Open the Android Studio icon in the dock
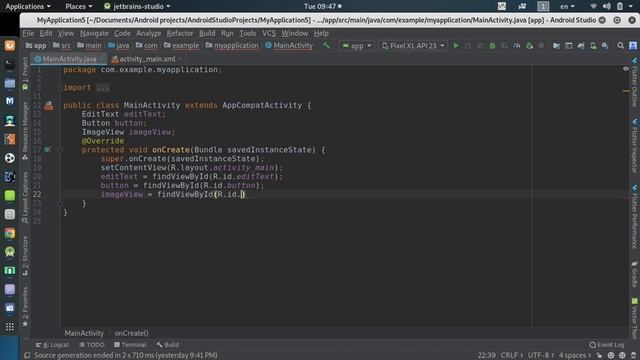The width and height of the screenshot is (640, 360). click(10, 252)
